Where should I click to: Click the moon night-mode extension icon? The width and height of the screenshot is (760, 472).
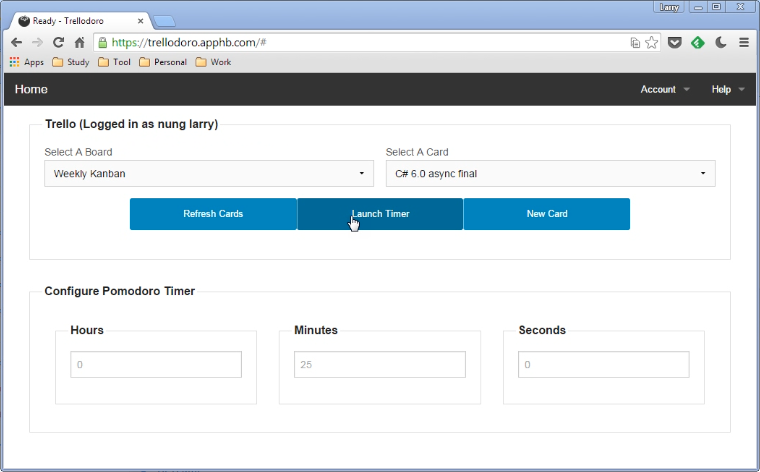tap(721, 43)
